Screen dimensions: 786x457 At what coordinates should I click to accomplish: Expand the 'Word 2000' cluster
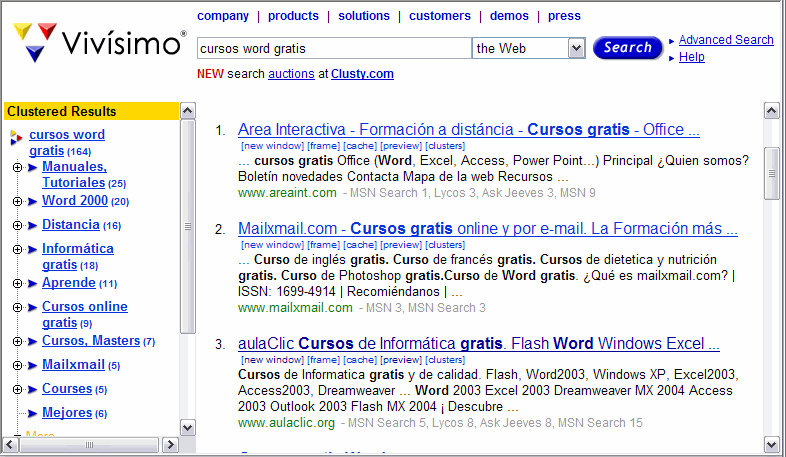(x=18, y=201)
